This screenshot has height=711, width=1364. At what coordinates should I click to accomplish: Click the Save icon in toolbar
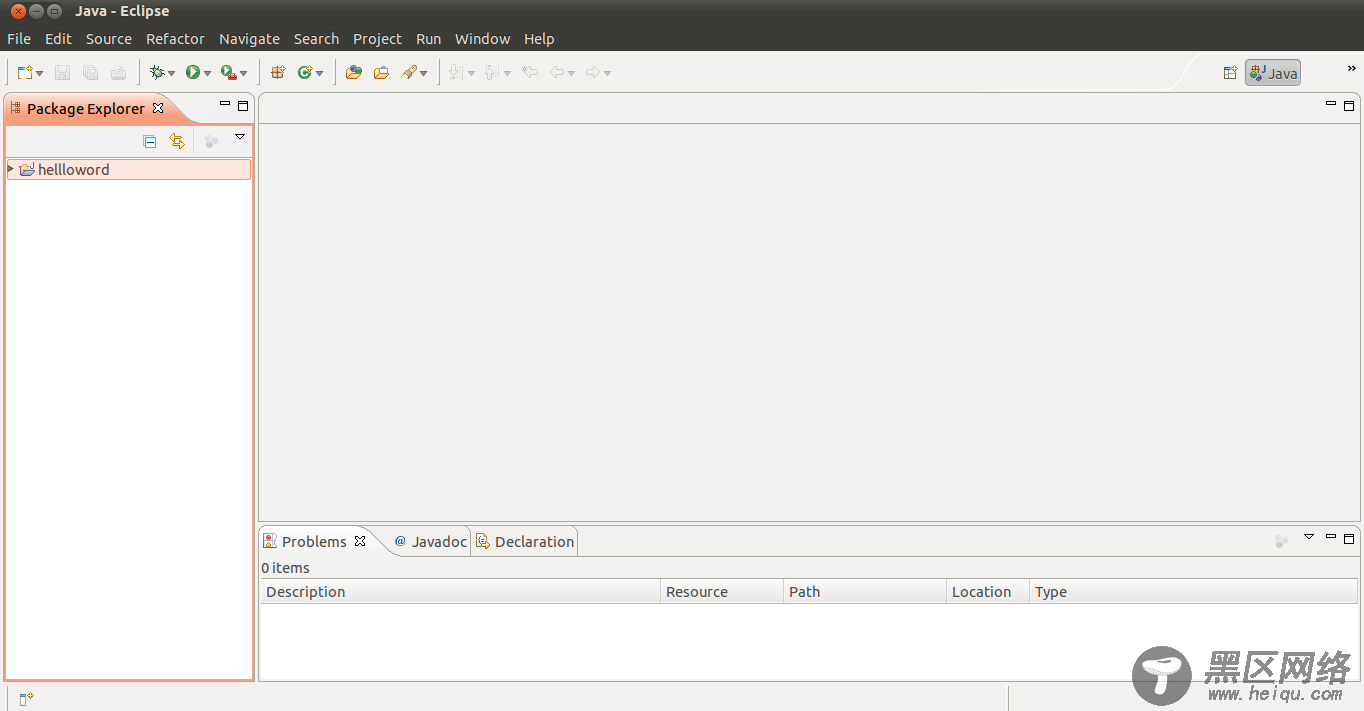(62, 72)
